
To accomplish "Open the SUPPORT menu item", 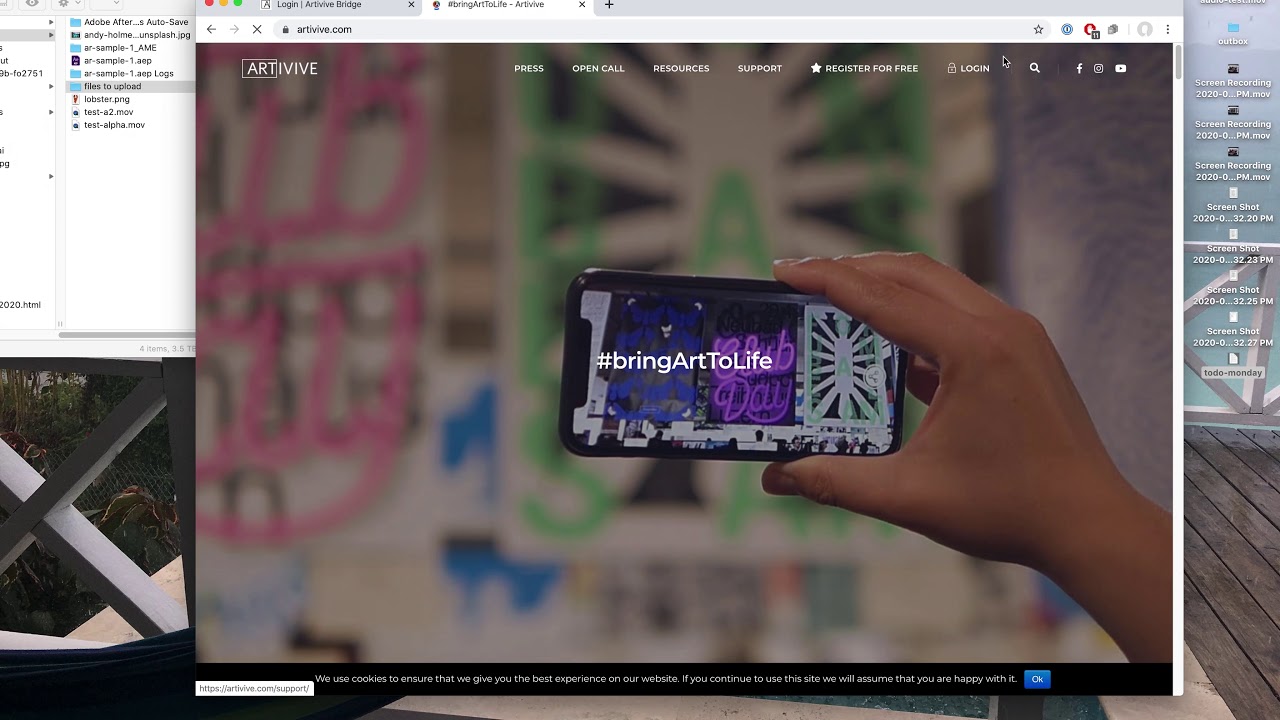I will coord(760,68).
